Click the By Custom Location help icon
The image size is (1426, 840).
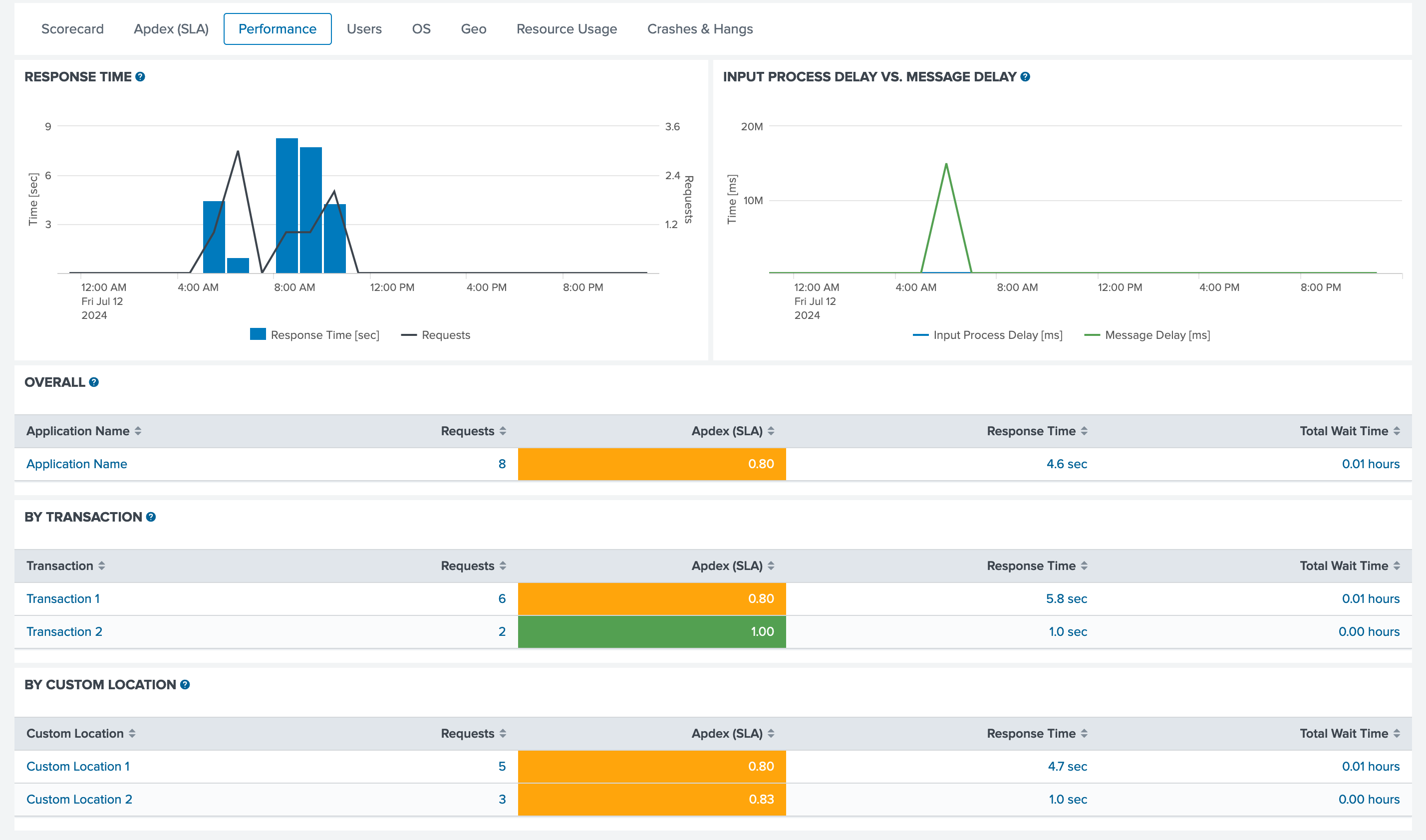click(x=185, y=685)
